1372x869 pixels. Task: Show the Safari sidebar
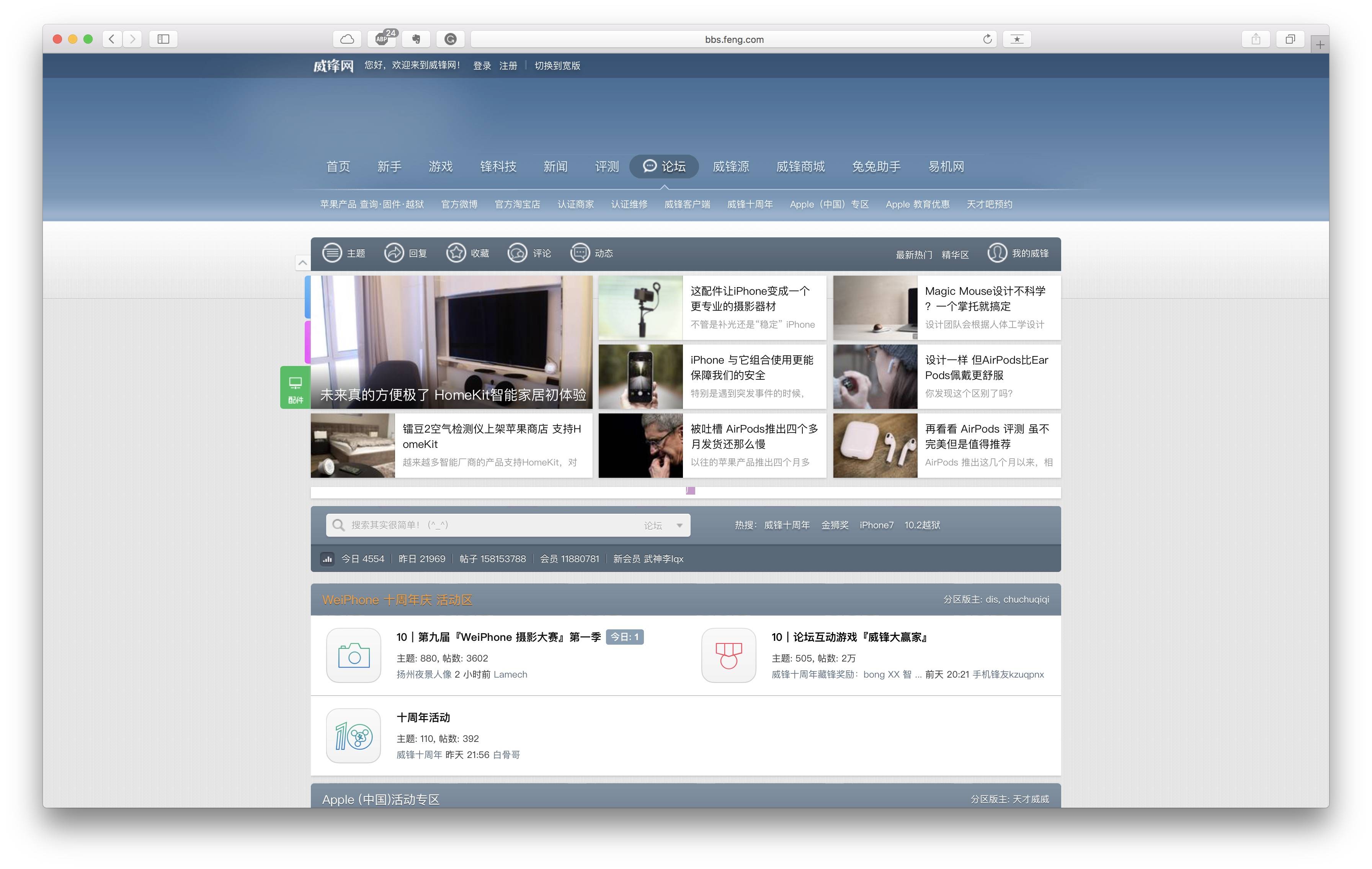(163, 39)
